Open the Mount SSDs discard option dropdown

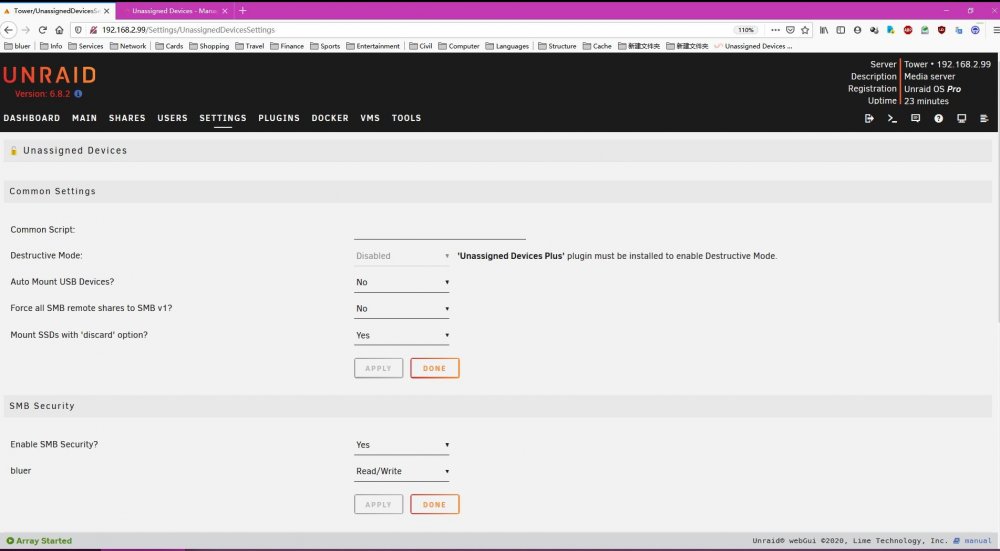pyautogui.click(x=402, y=335)
